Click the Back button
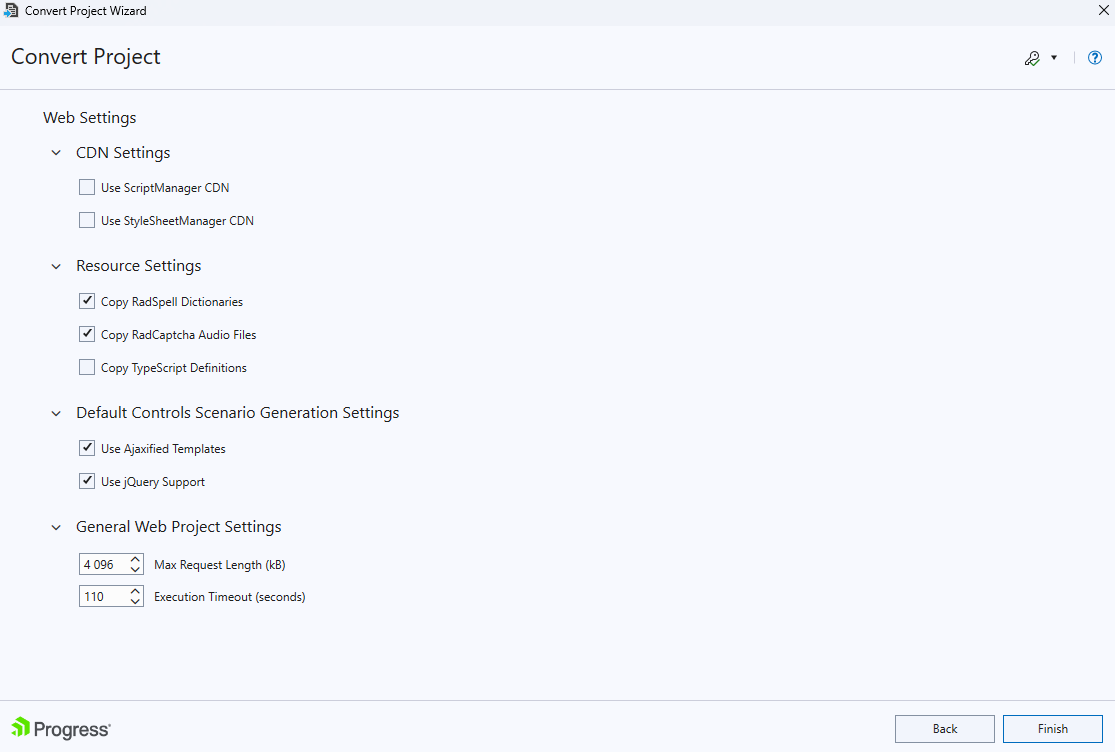The height and width of the screenshot is (752, 1115). 944,728
